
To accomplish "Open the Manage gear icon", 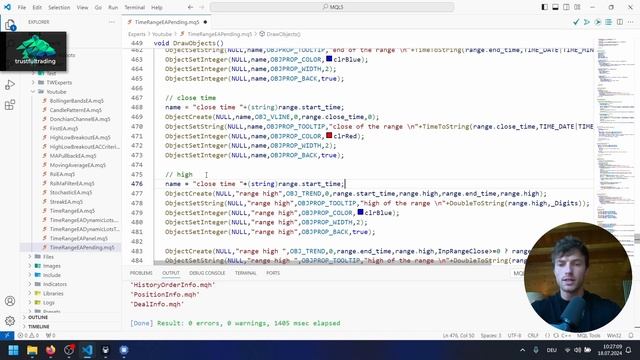I will click(10, 320).
